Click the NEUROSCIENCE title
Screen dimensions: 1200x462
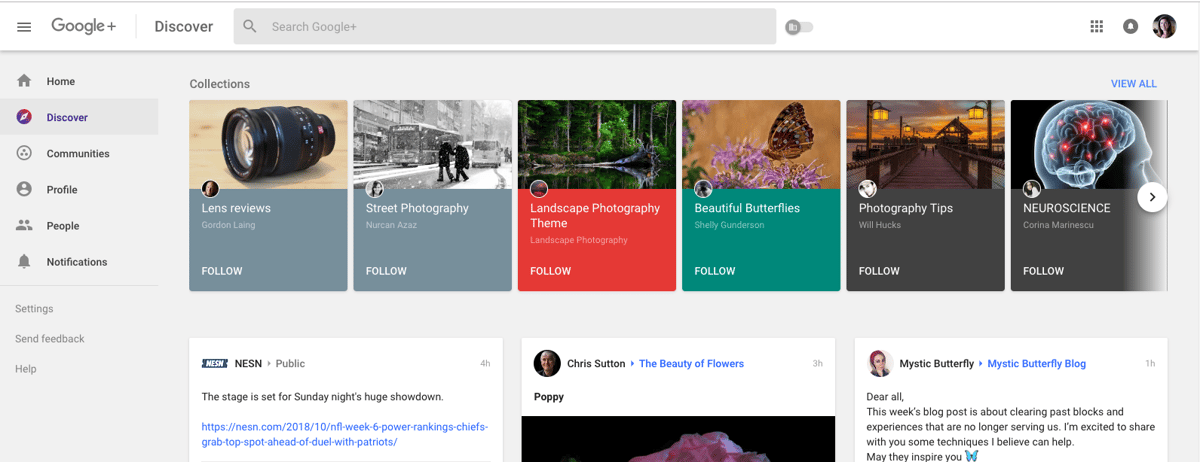coord(1067,208)
